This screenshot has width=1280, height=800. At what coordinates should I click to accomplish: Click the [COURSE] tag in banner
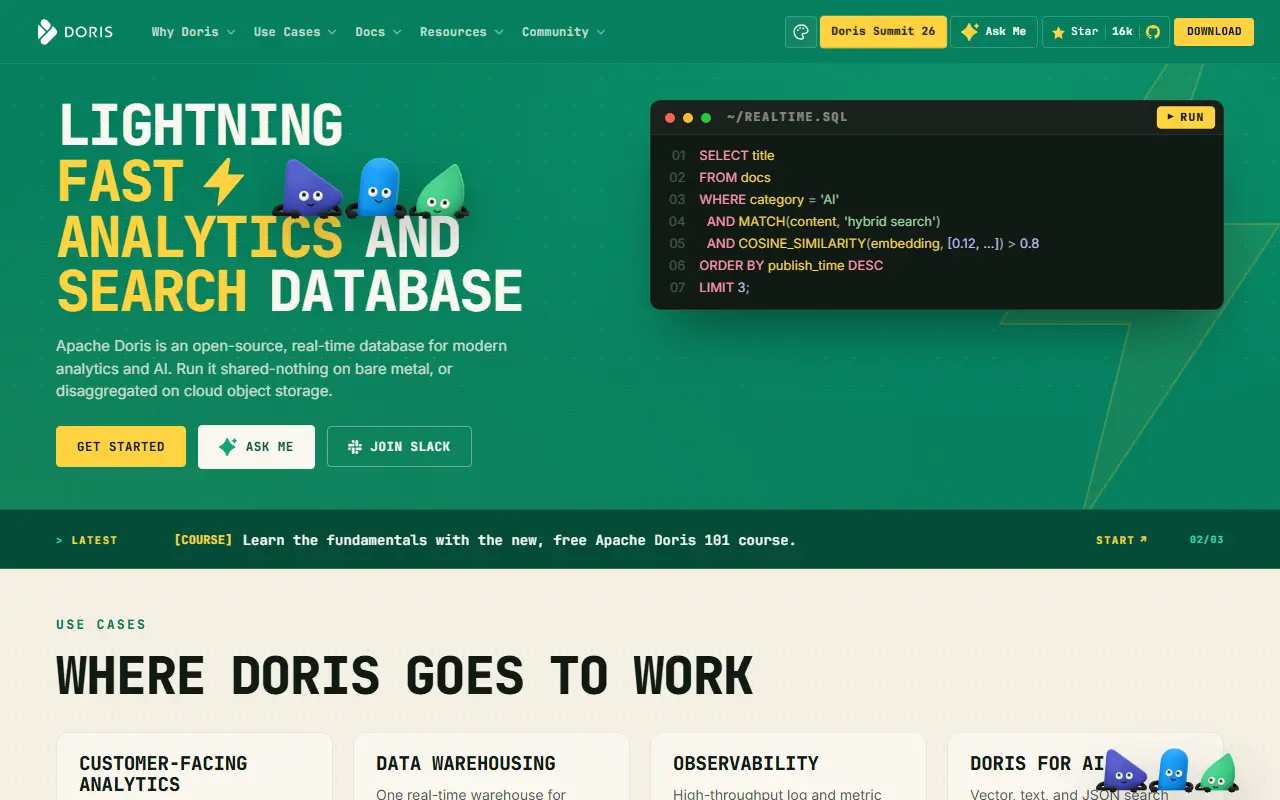(x=203, y=540)
